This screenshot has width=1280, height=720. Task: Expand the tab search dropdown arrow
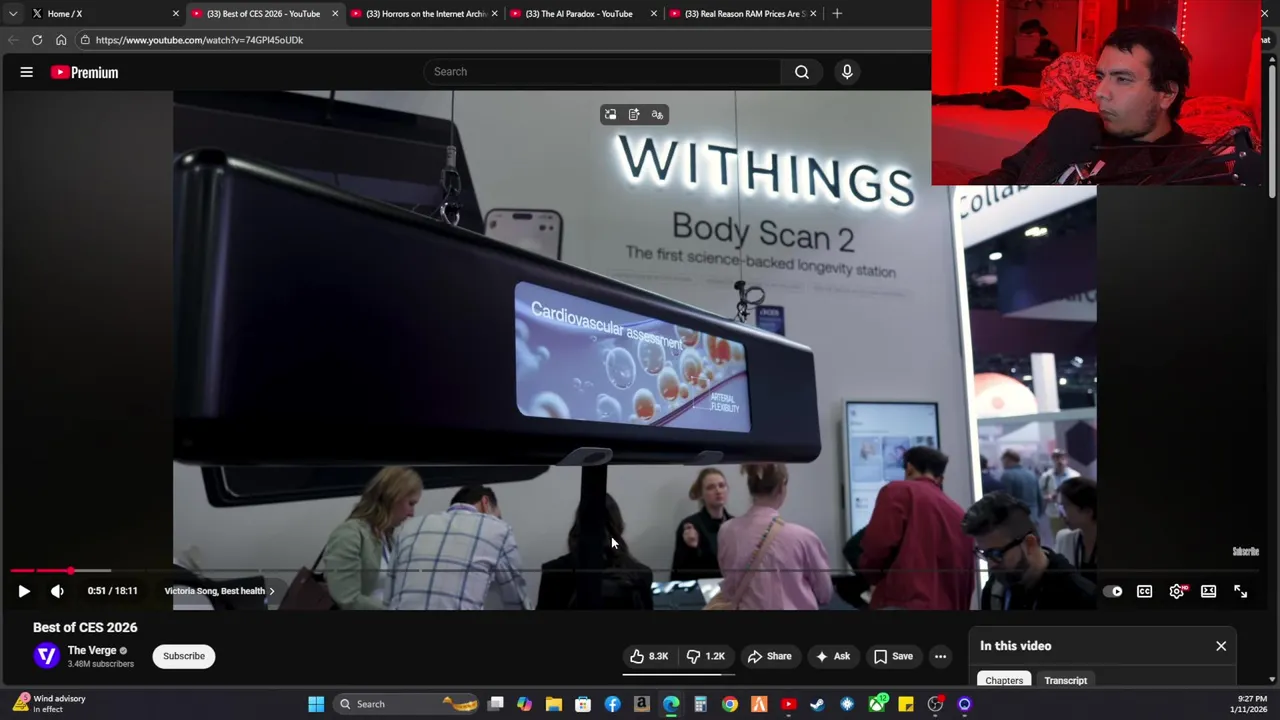tap(12, 14)
